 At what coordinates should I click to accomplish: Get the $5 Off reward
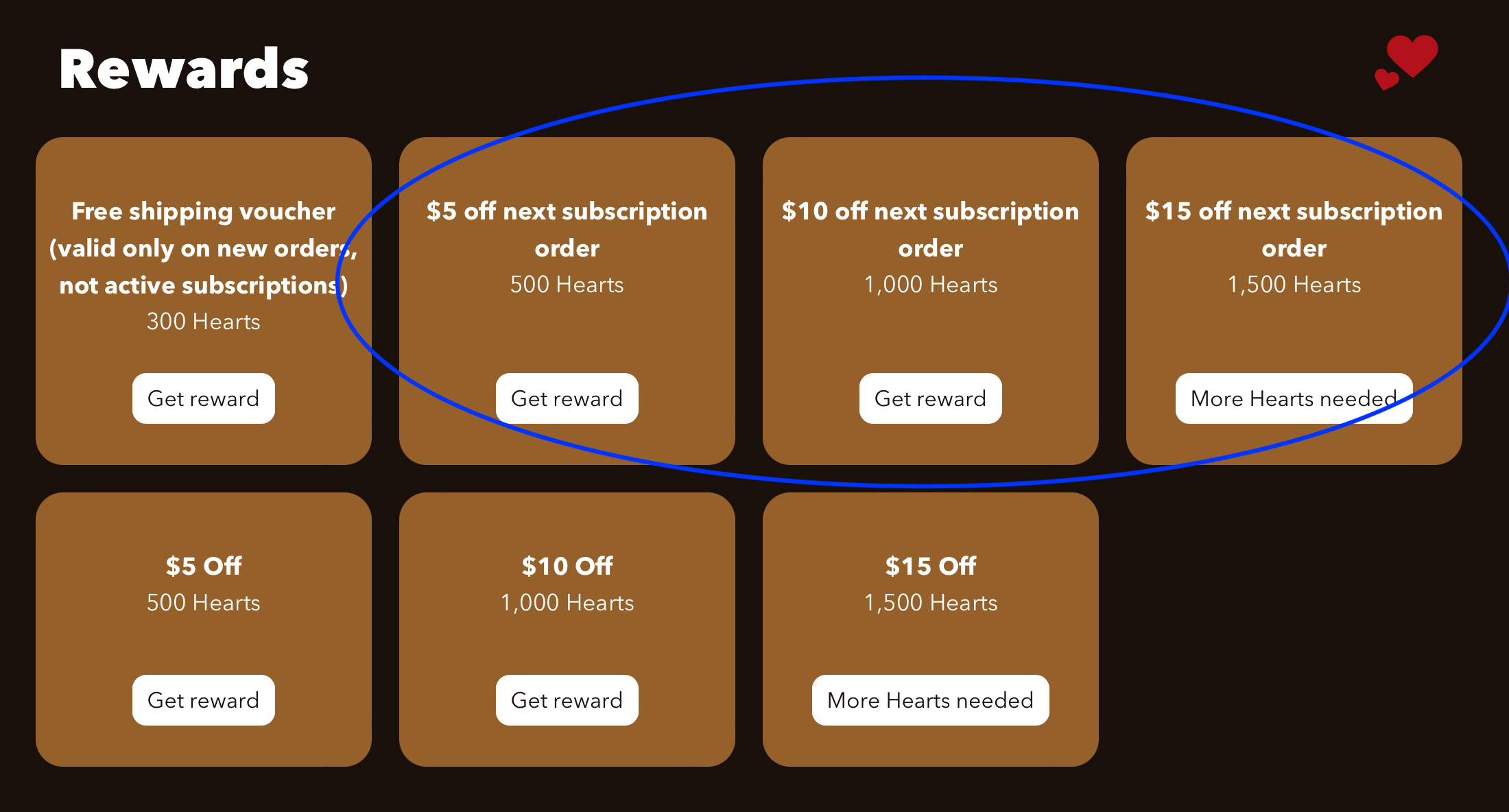(204, 700)
